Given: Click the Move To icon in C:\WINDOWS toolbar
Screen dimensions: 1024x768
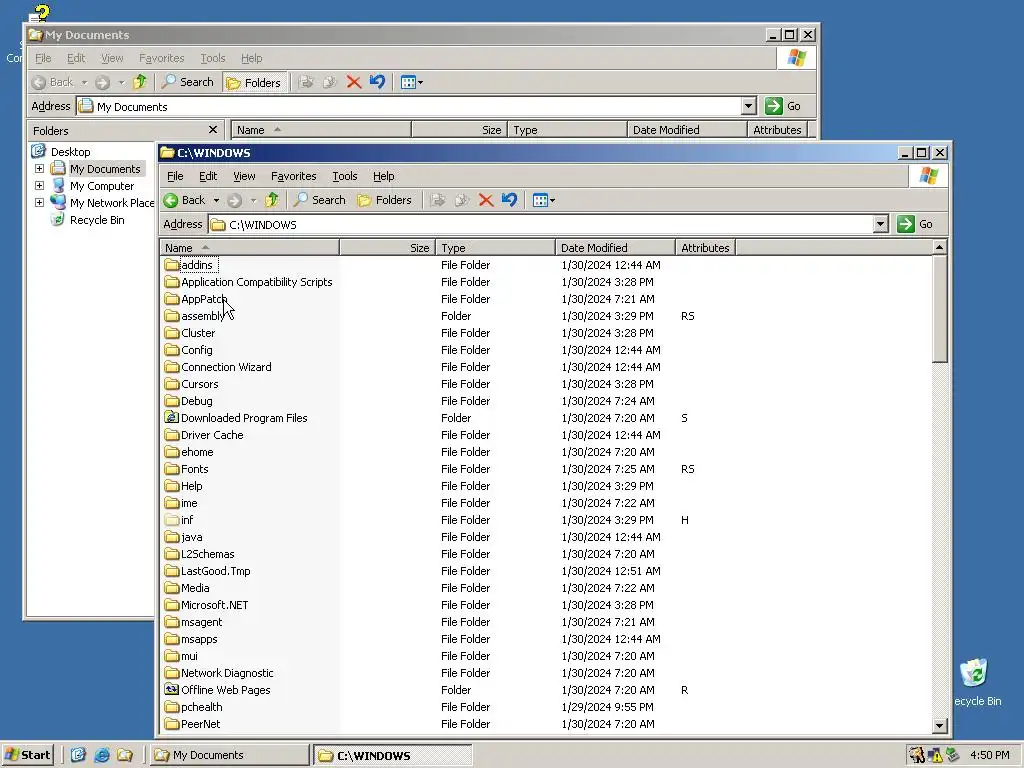Looking at the screenshot, I should [x=438, y=200].
